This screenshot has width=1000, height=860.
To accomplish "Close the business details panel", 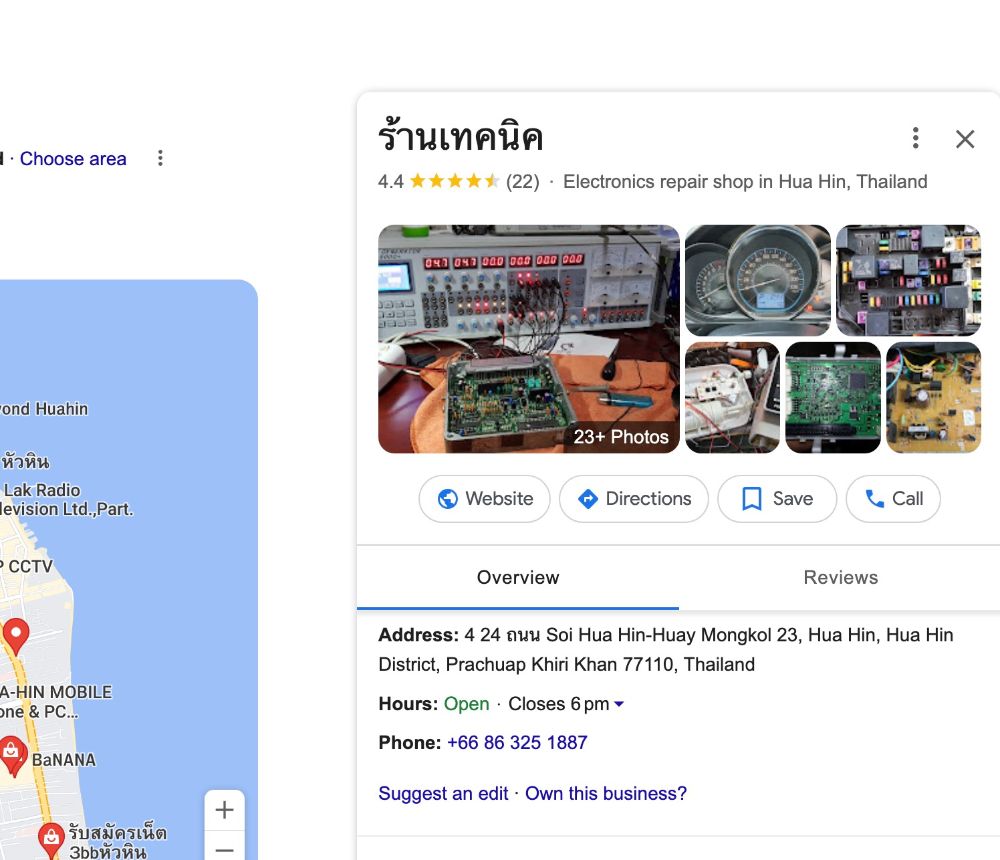I will (x=965, y=138).
